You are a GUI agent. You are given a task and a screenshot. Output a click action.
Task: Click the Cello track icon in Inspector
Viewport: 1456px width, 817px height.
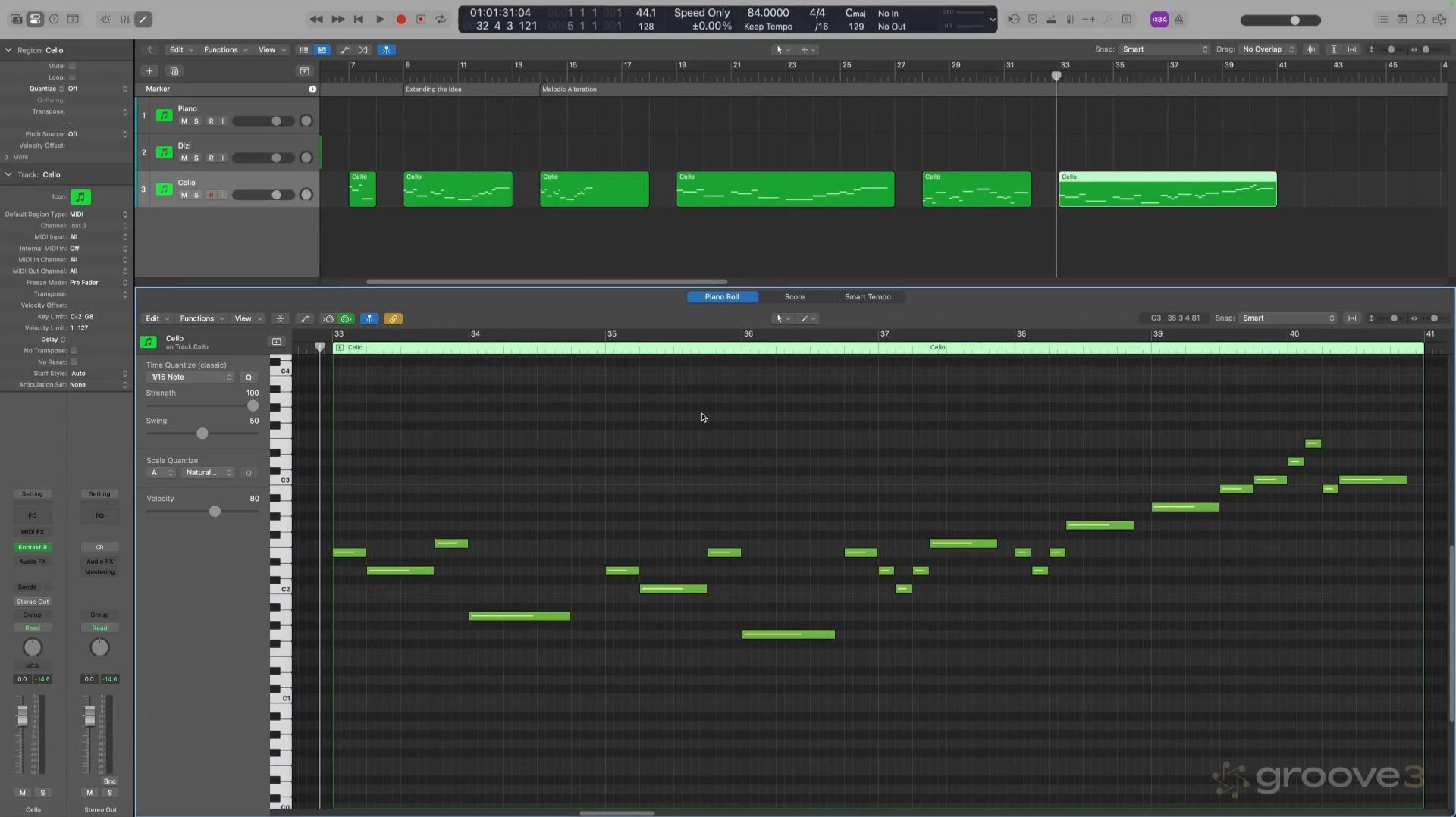[x=80, y=197]
